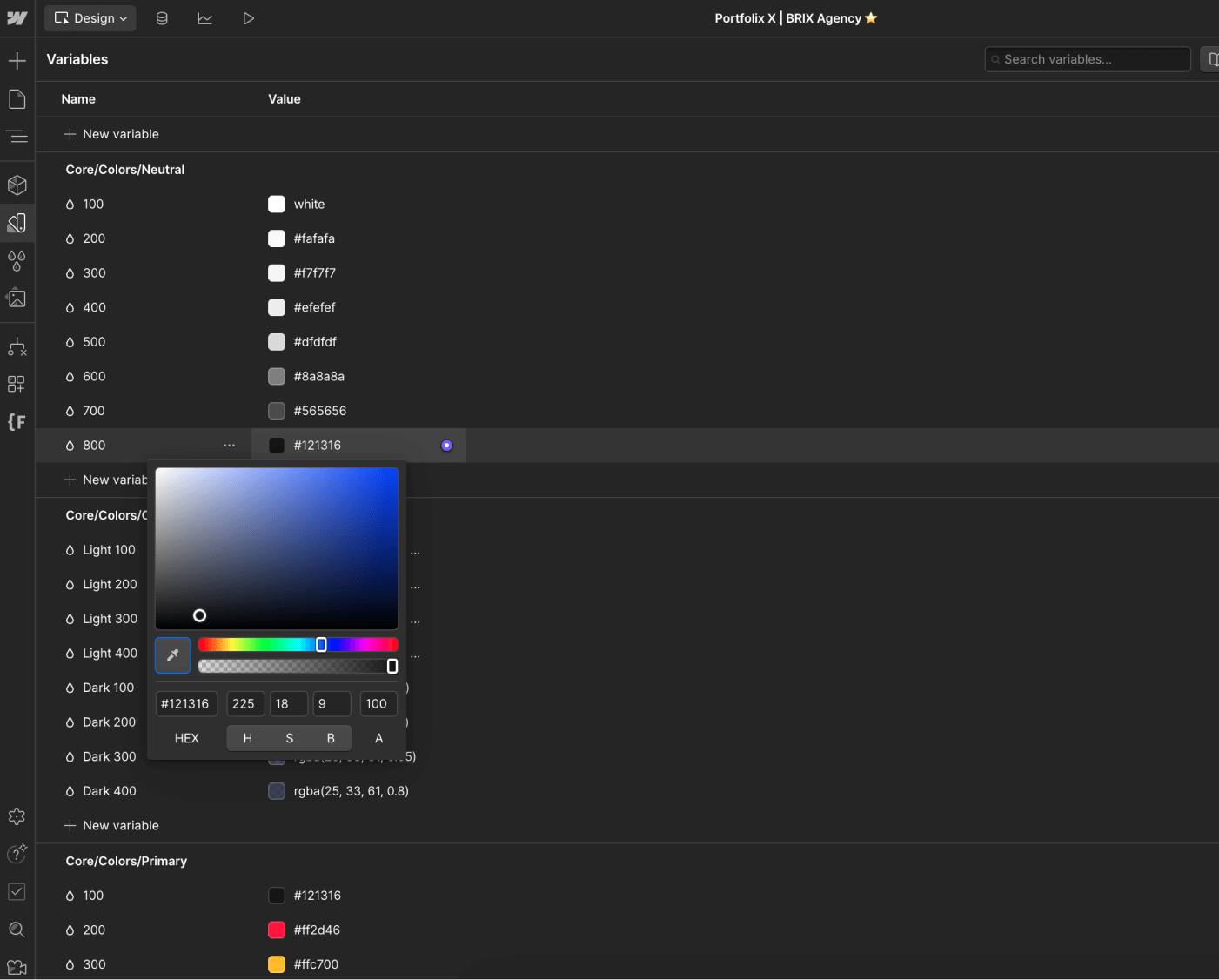Select the HSB mode in color picker
1219x980 pixels.
(x=289, y=737)
